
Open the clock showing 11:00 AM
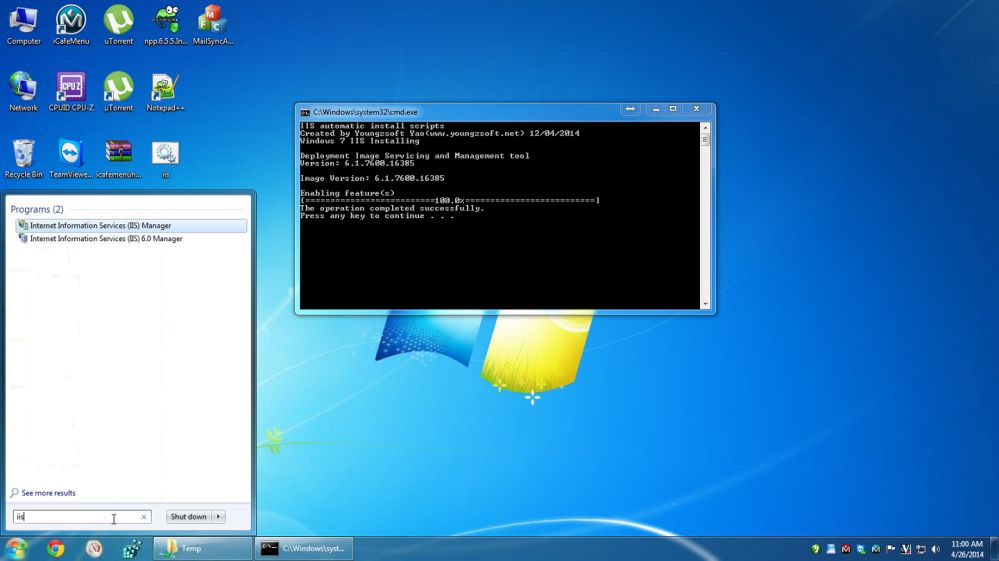(967, 549)
